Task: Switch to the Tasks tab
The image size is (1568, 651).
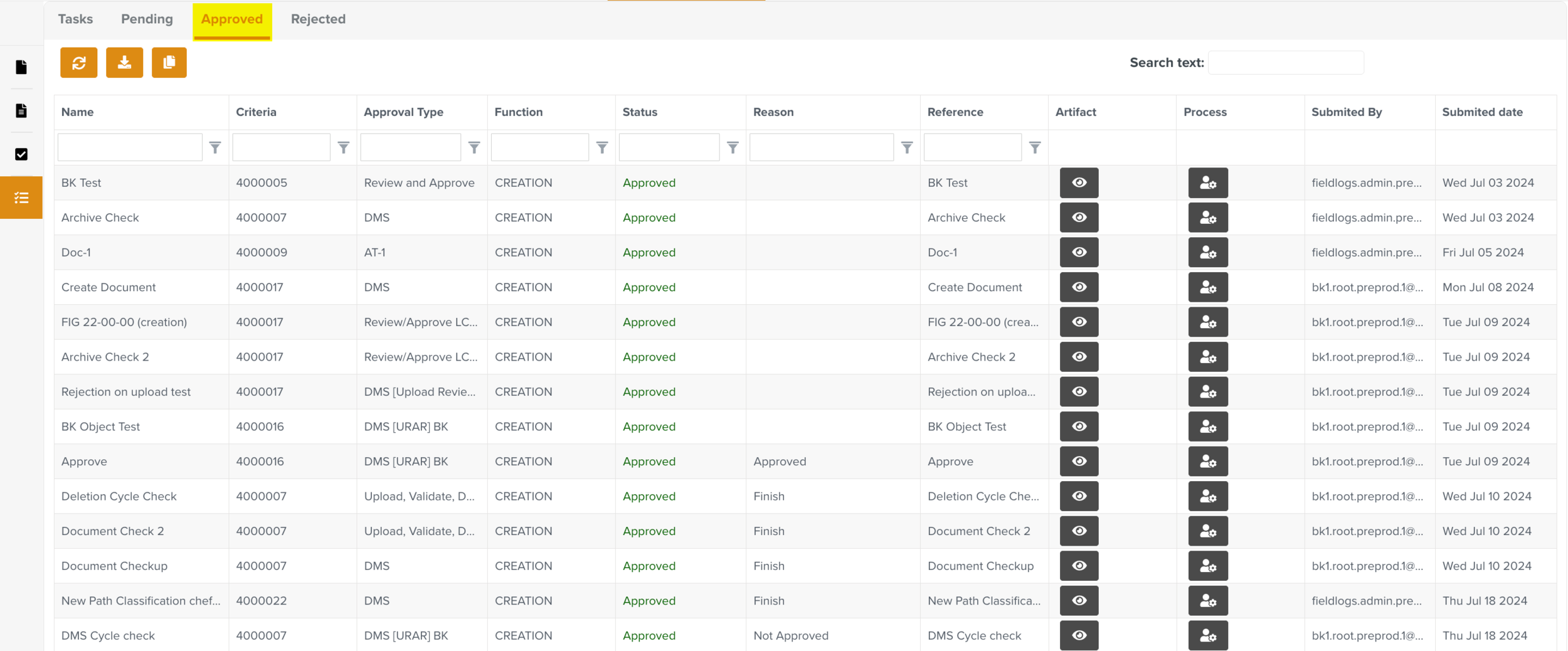Action: tap(75, 19)
